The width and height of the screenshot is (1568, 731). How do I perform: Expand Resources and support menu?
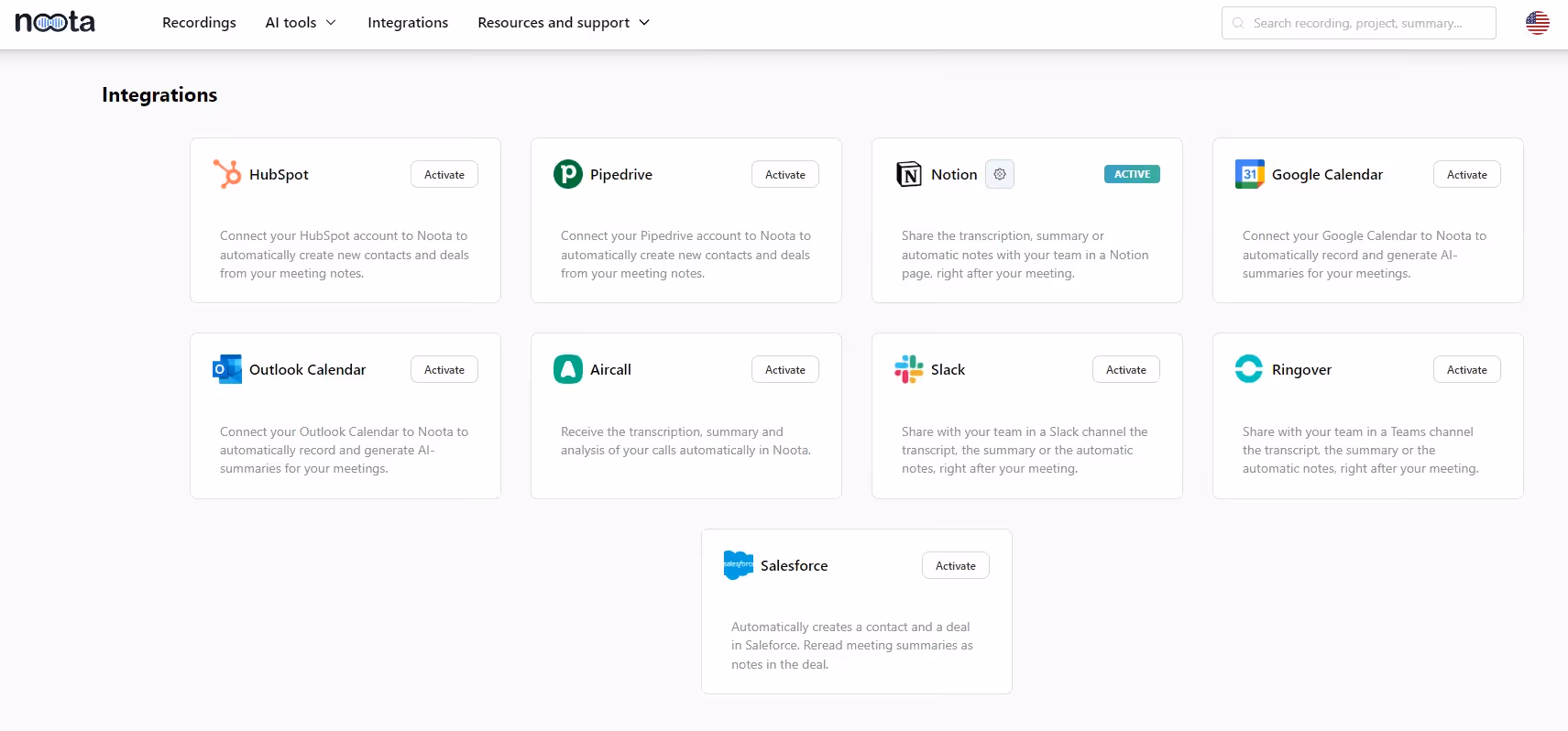coord(564,23)
